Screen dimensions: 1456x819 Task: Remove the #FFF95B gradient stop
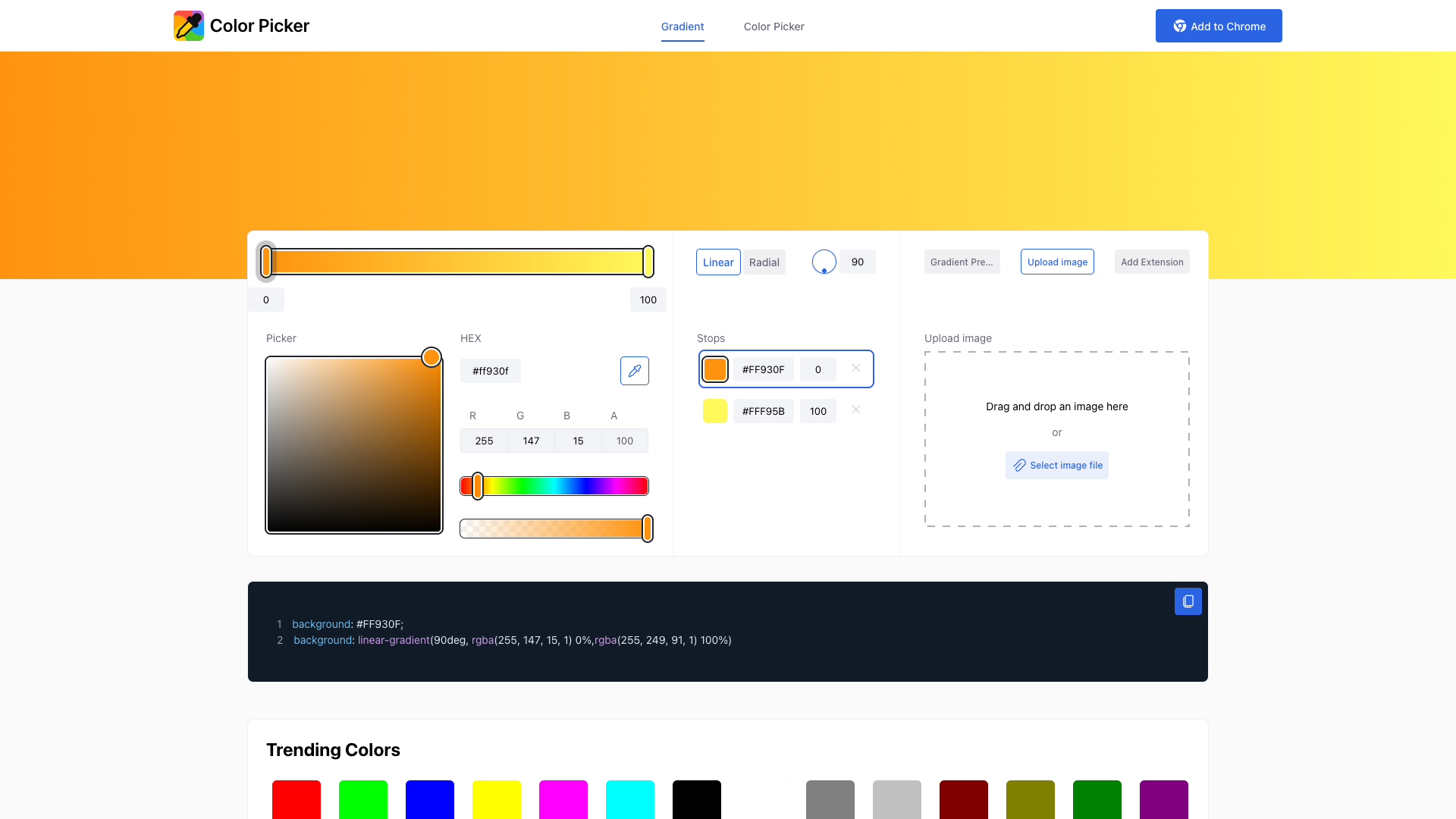pyautogui.click(x=855, y=409)
